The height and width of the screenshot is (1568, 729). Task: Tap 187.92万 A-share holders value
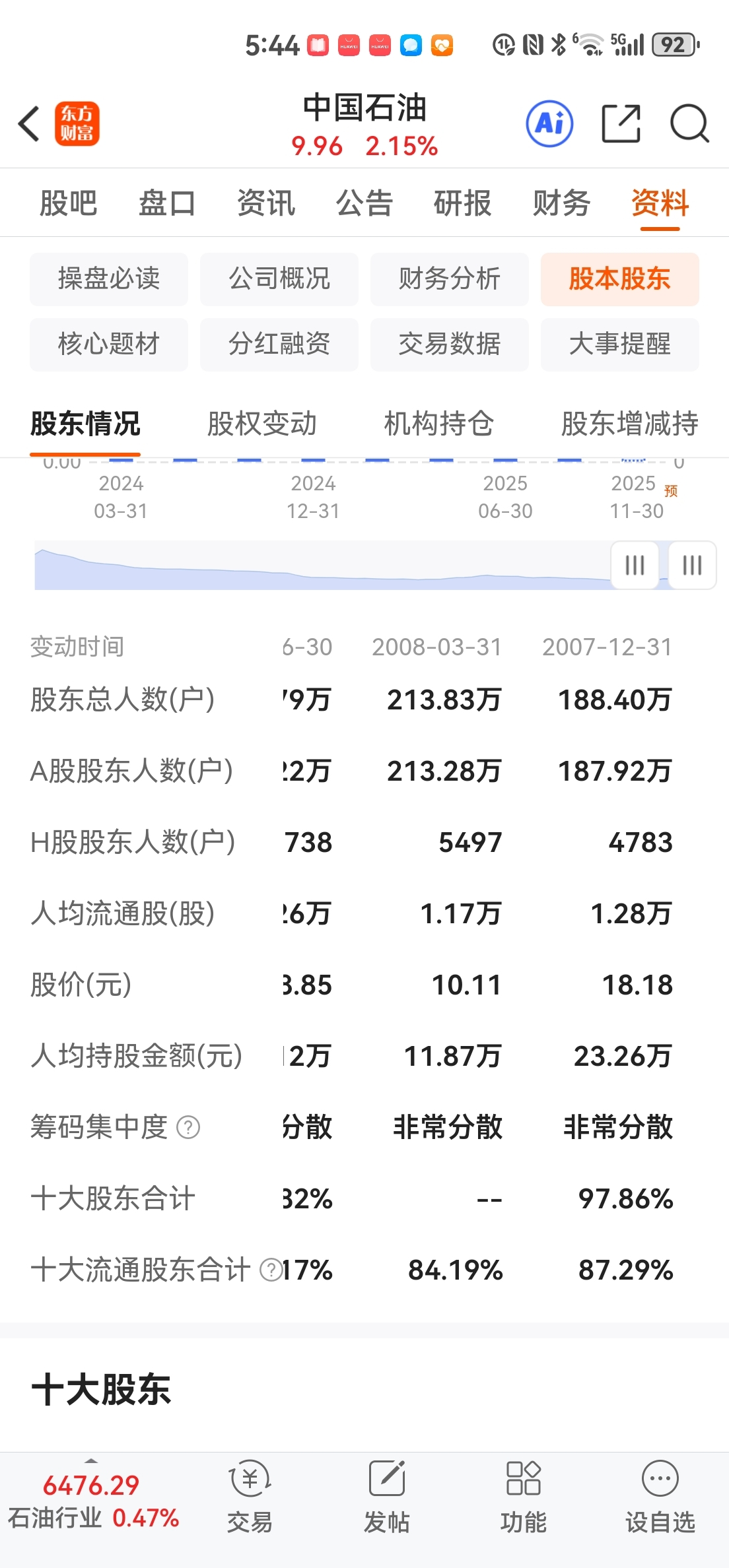(x=615, y=771)
